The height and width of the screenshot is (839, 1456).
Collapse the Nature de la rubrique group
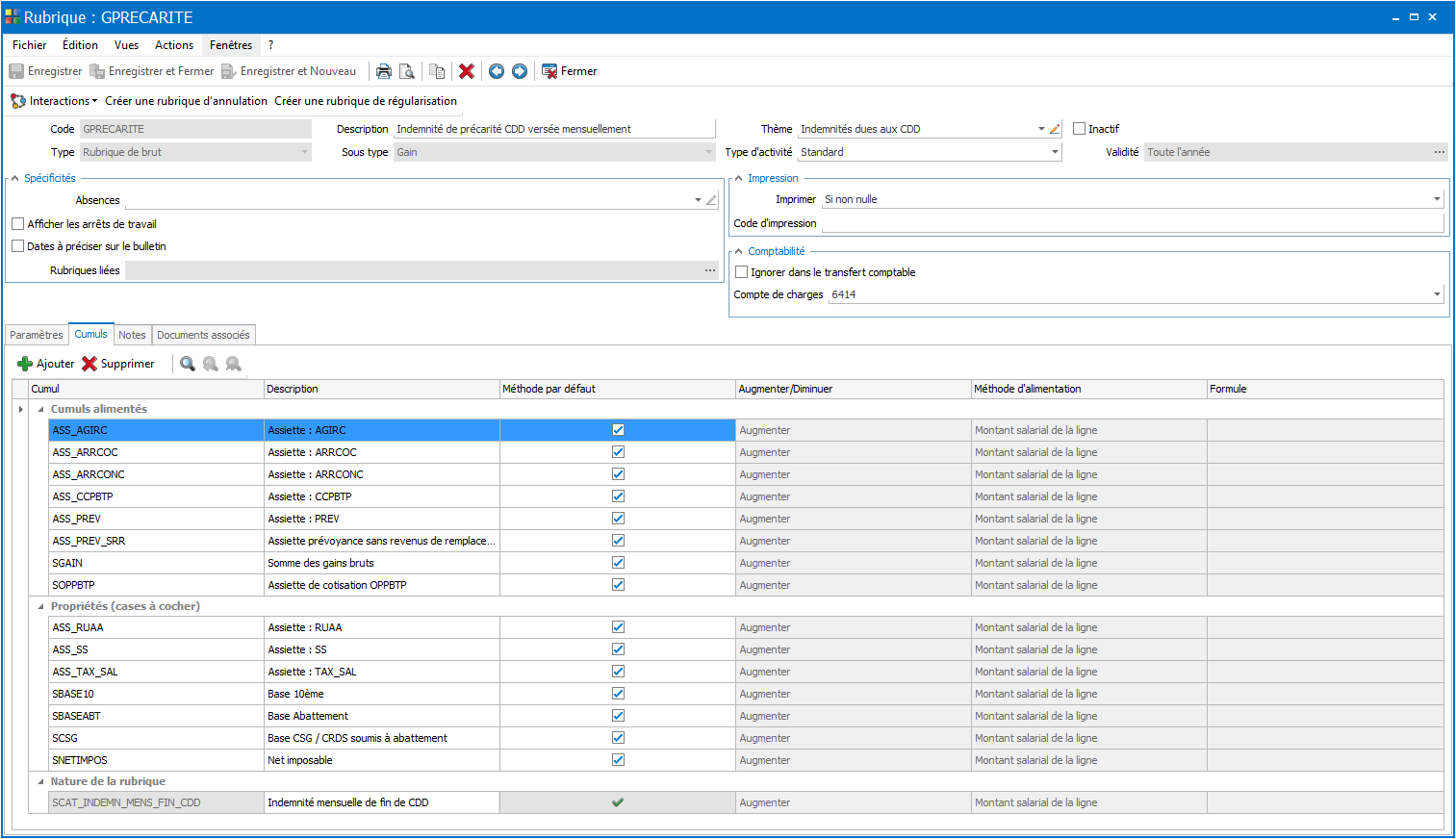tap(41, 781)
